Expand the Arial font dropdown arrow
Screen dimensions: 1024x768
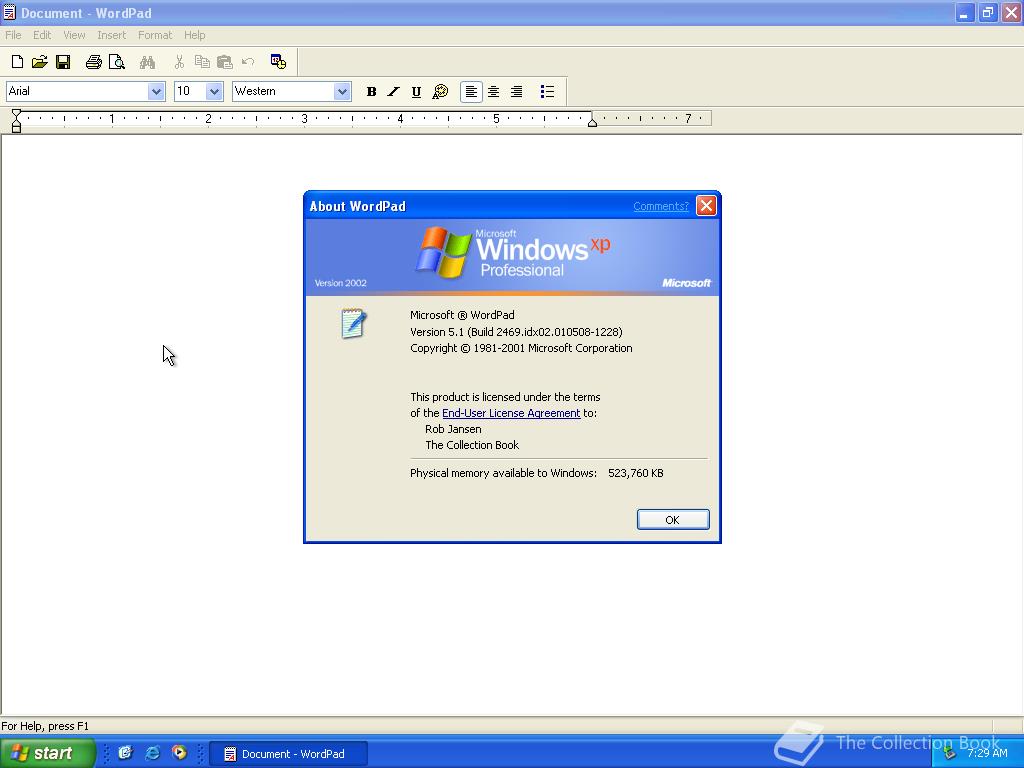[x=155, y=91]
